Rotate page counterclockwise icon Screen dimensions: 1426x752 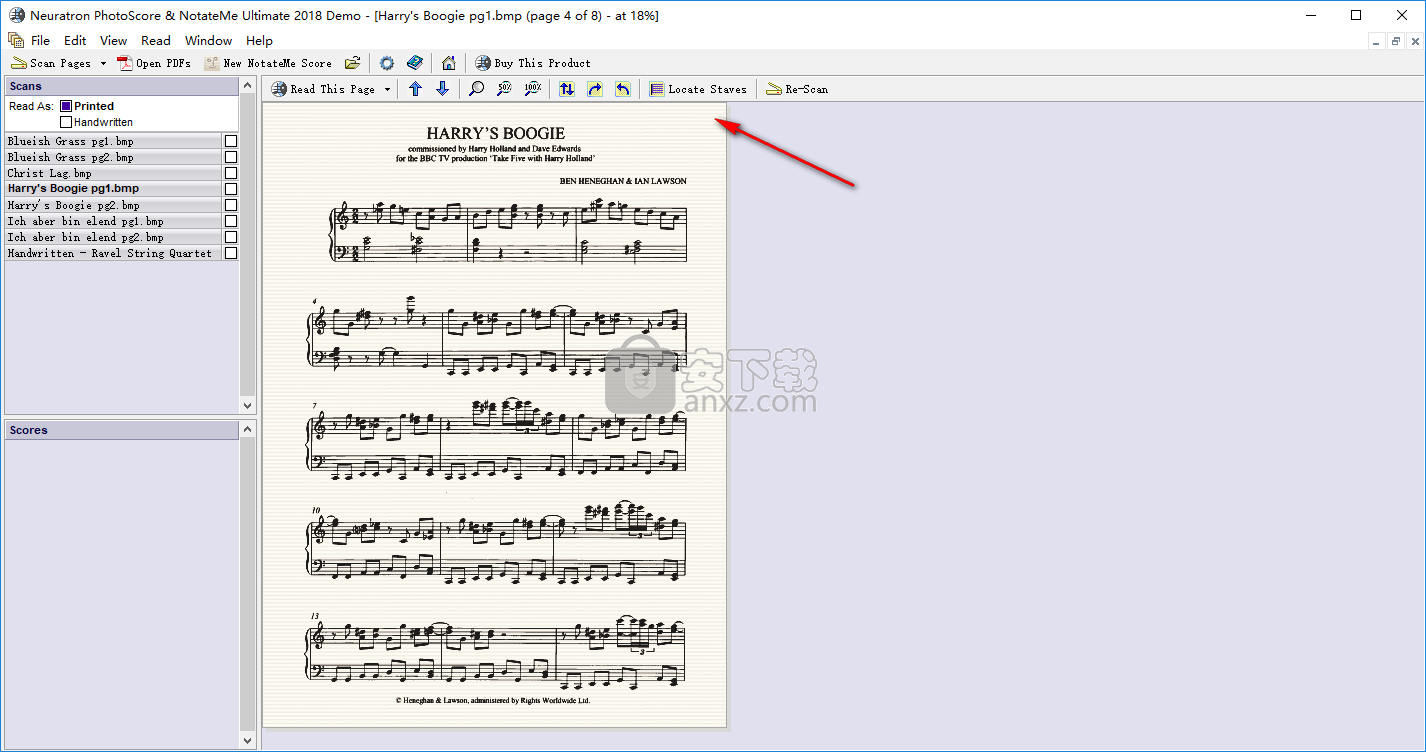click(x=622, y=89)
